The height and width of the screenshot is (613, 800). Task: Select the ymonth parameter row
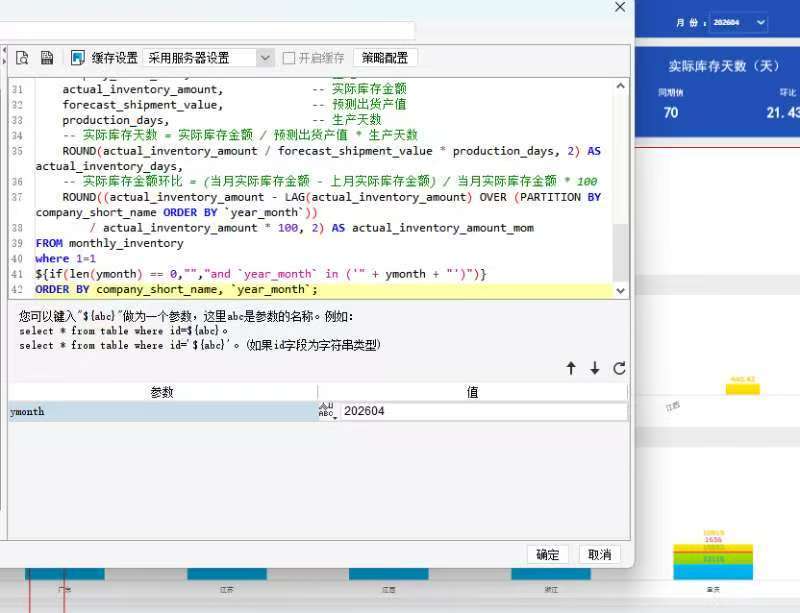click(x=162, y=411)
